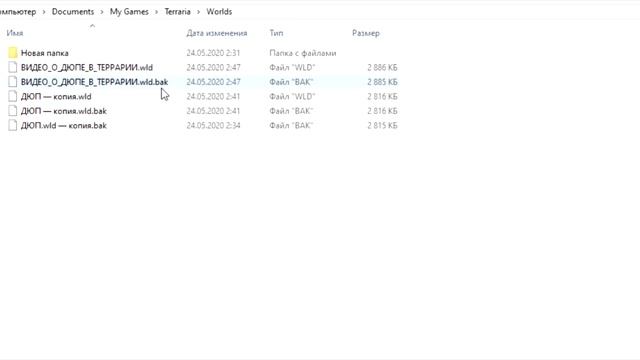This screenshot has height=360, width=640.
Task: Click the ВИДЕО_О_ДЮПЕ_В_ТЕРРАРИИ.wld file icon
Action: point(13,67)
